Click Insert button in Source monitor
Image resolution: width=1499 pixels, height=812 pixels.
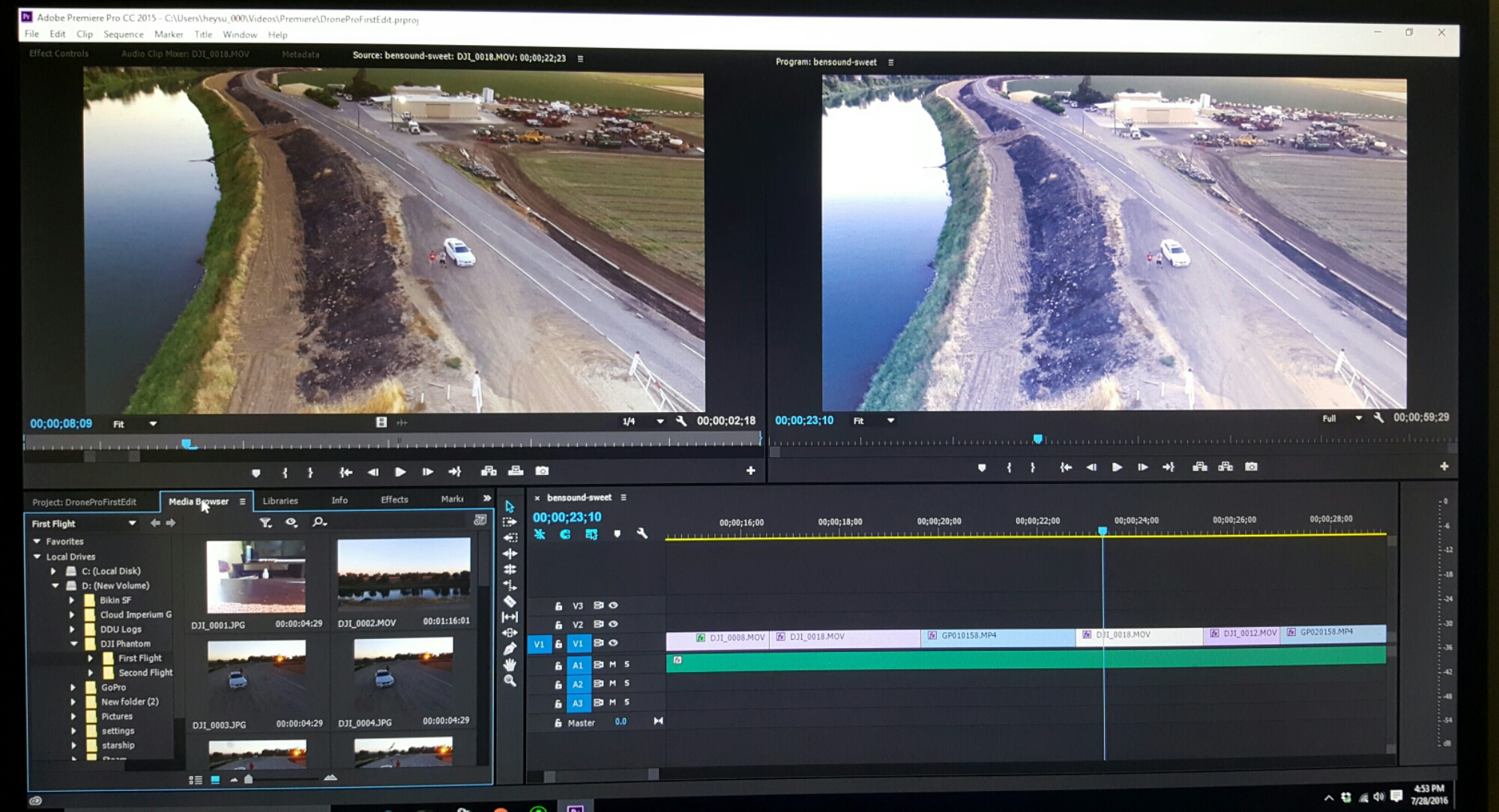pos(489,471)
